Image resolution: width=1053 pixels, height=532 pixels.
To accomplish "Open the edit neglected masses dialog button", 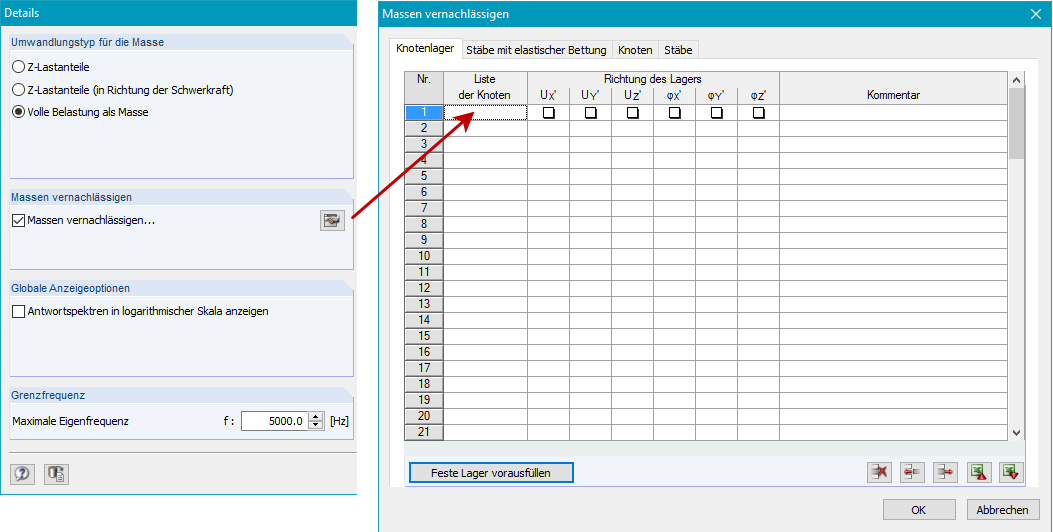I will pyautogui.click(x=332, y=220).
